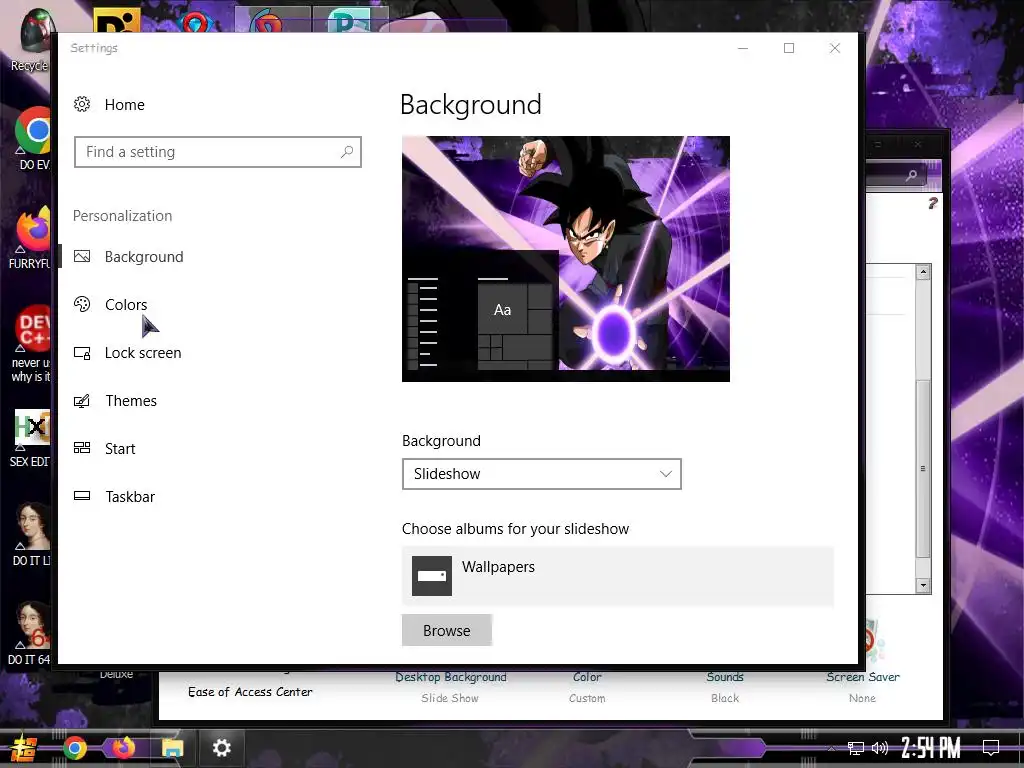Viewport: 1024px width, 768px height.
Task: Launch Firefox from the taskbar
Action: (123, 748)
